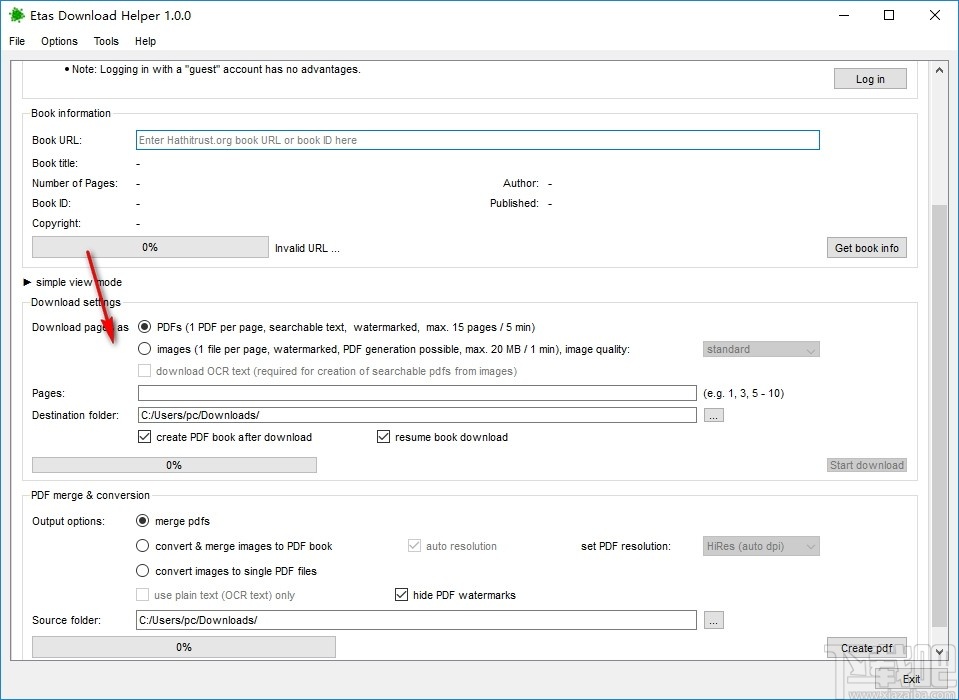The image size is (959, 700).
Task: Uncheck hide PDF watermarks
Action: pyautogui.click(x=401, y=594)
